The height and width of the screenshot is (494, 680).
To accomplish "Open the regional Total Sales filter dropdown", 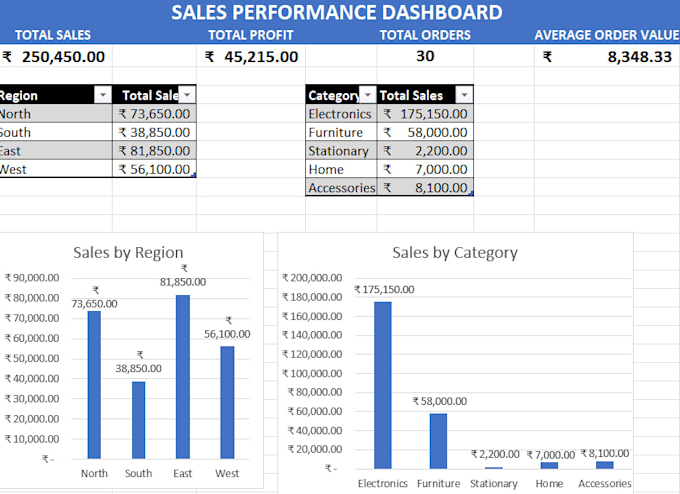I will (187, 95).
